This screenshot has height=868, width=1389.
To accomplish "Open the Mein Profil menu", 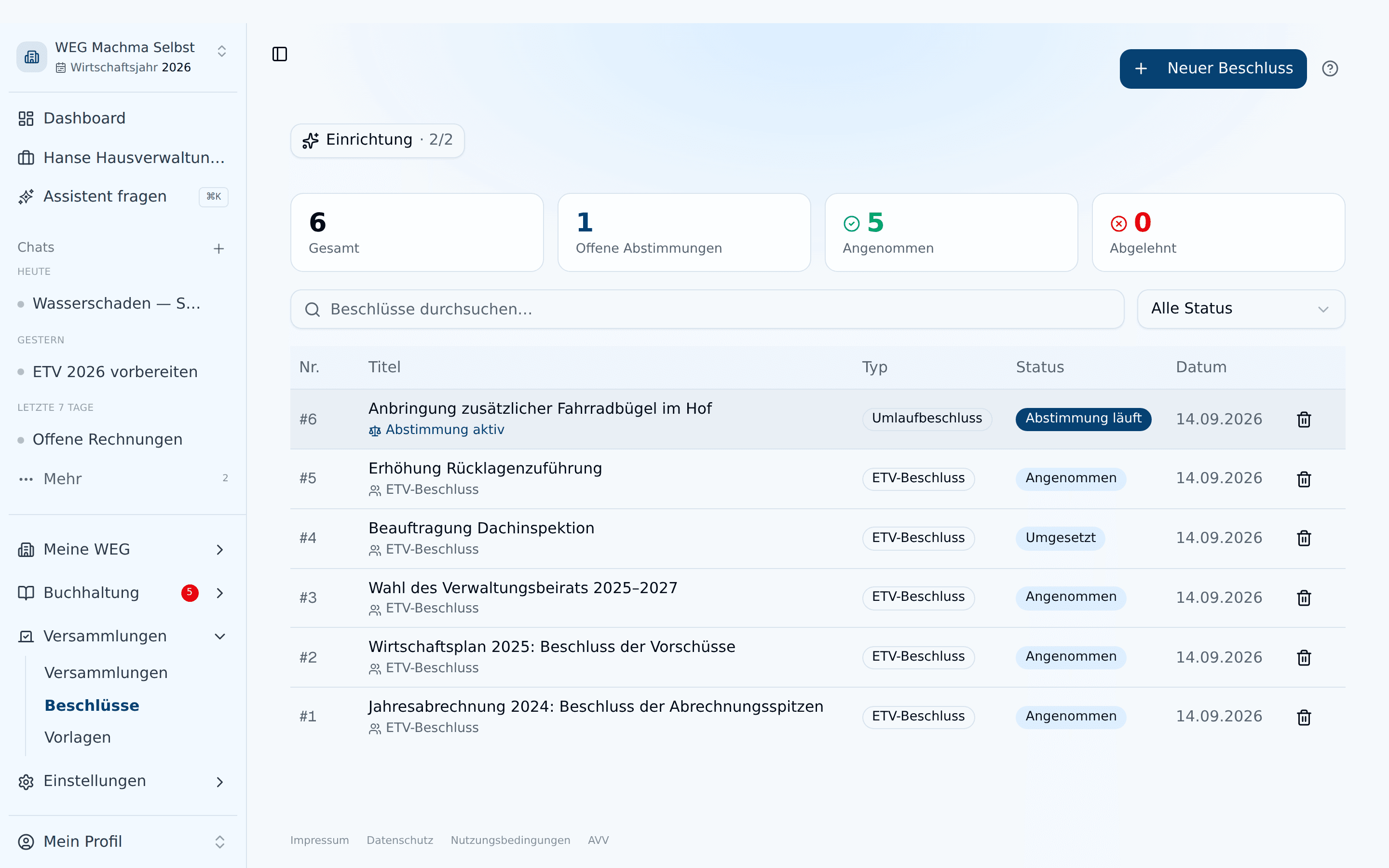I will pyautogui.click(x=123, y=841).
